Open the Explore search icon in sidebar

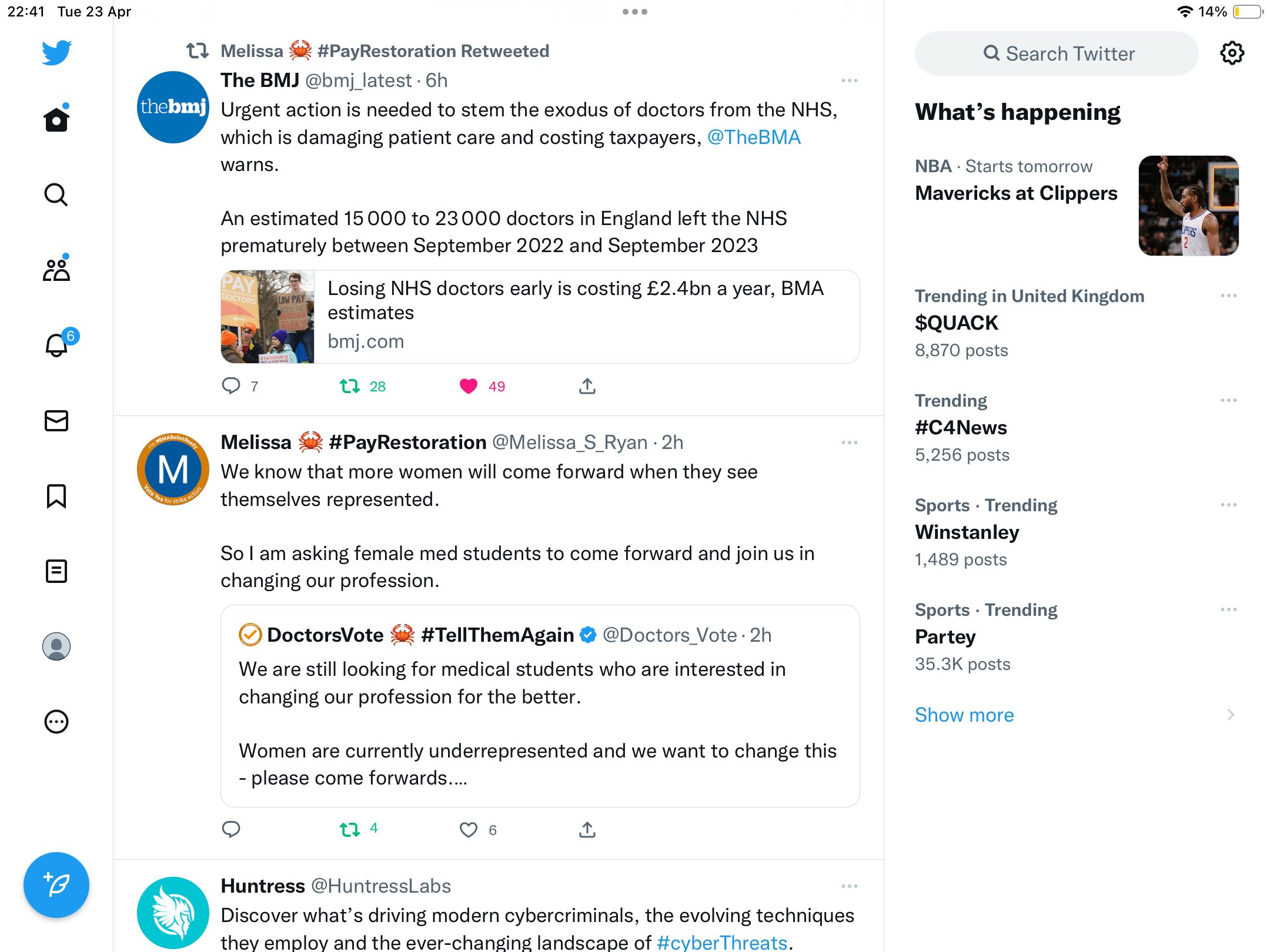(56, 195)
